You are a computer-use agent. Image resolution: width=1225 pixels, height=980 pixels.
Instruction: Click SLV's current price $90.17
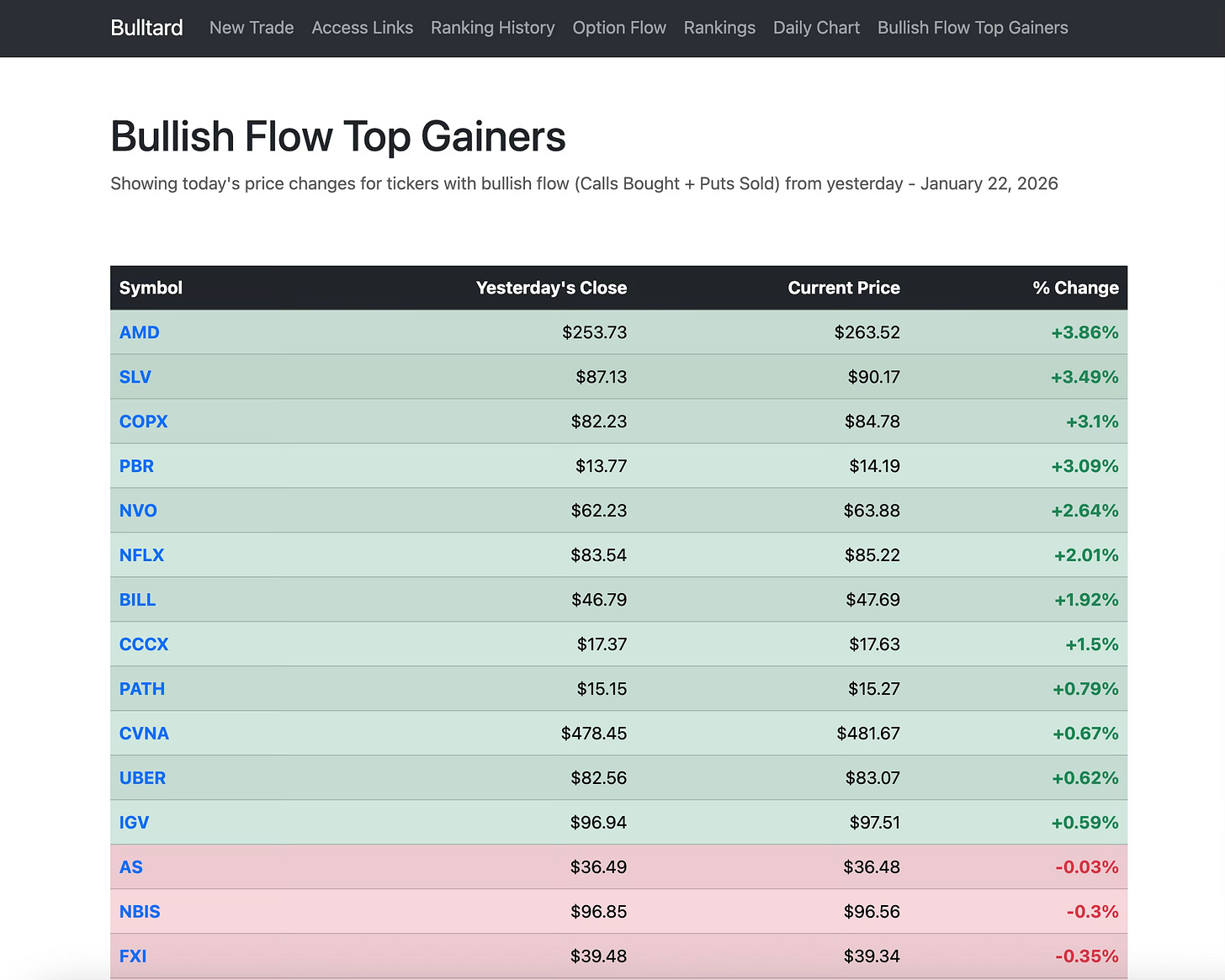coord(874,377)
